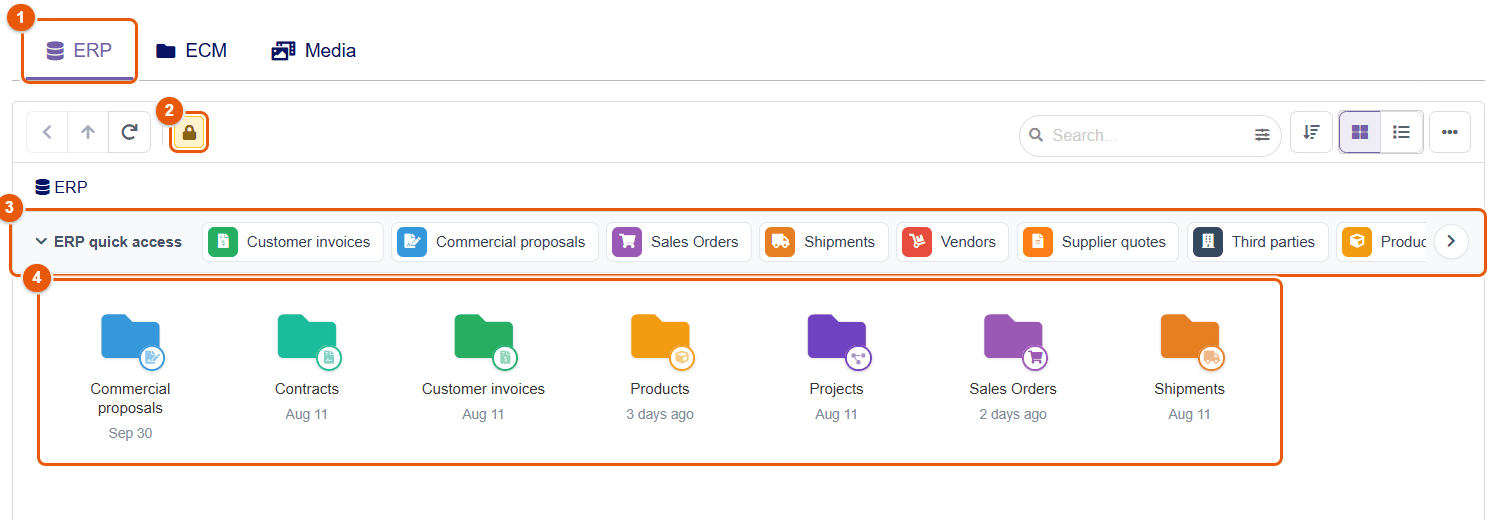The image size is (1510, 520).
Task: Open the Media tab
Action: [x=313, y=50]
